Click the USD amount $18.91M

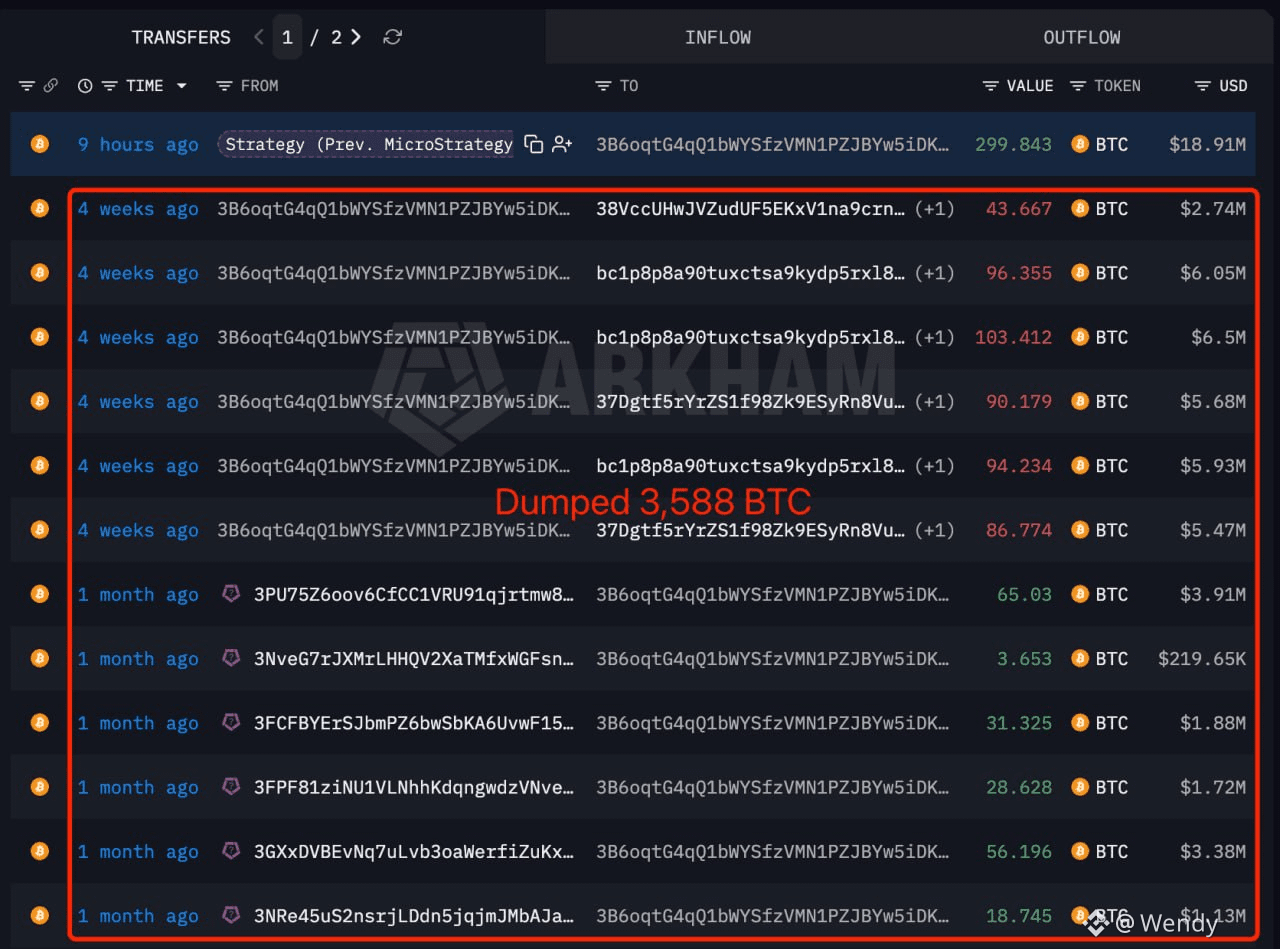(1207, 144)
